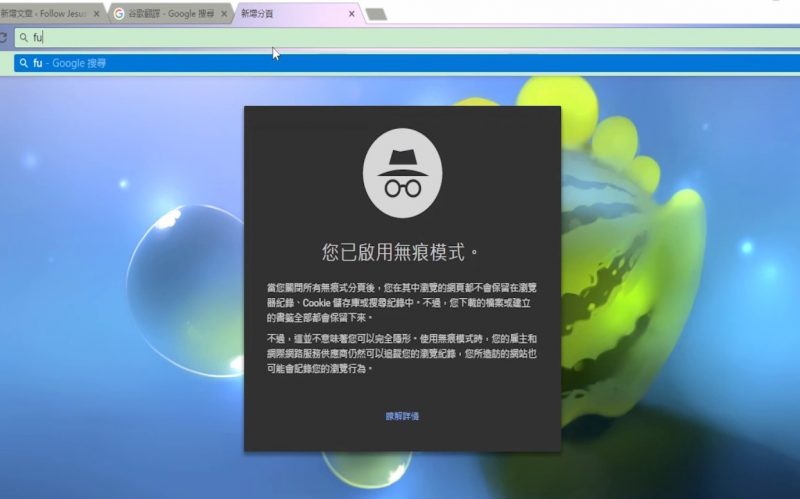
Task: Click the Google favicon on the second tab
Action: click(x=120, y=14)
